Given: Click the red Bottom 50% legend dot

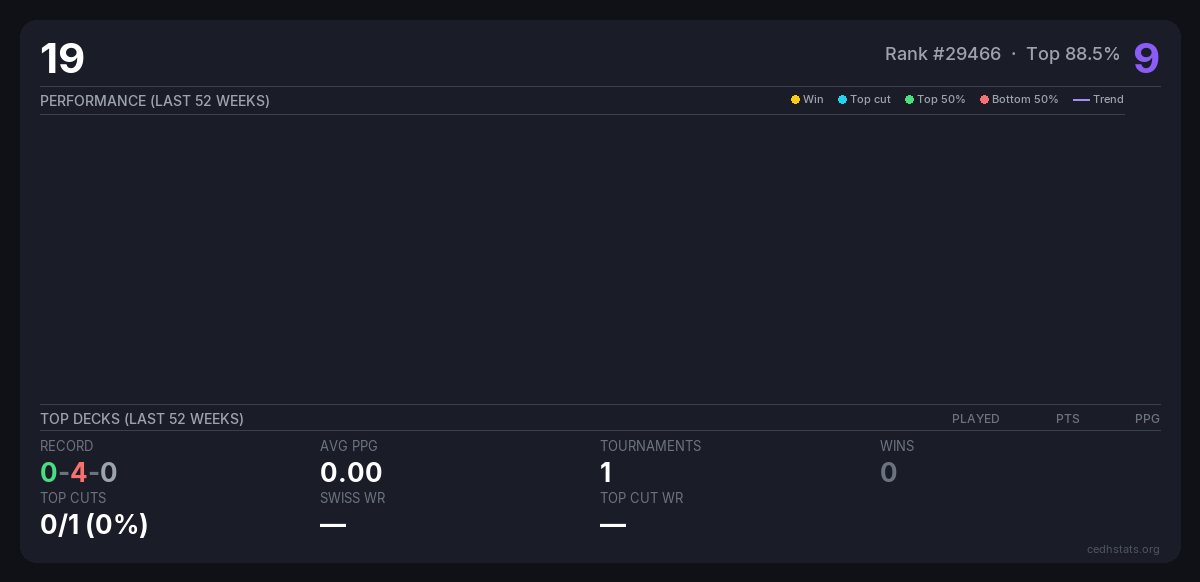Looking at the screenshot, I should 984,100.
